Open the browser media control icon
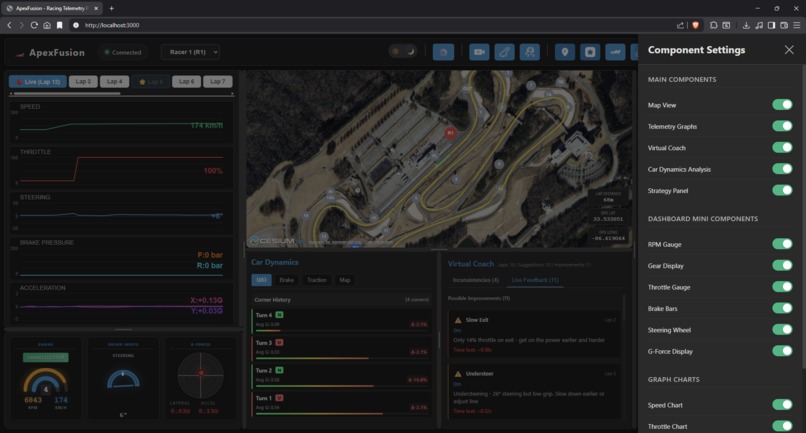Image resolution: width=806 pixels, height=433 pixels. (759, 25)
